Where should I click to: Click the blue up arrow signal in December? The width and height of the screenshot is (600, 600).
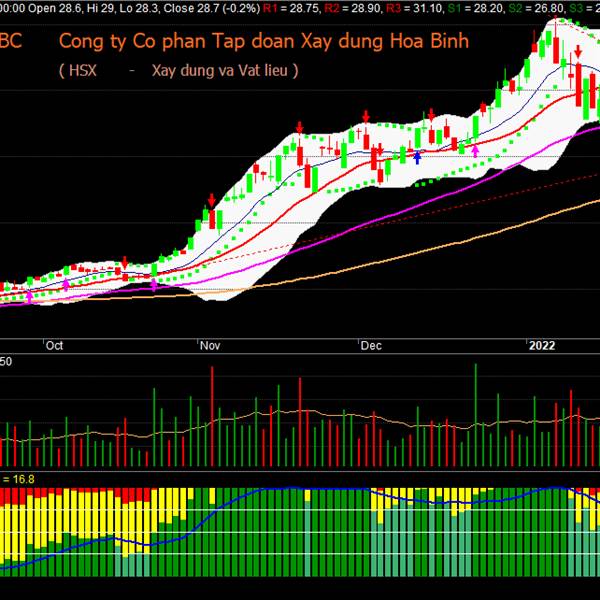(x=417, y=158)
